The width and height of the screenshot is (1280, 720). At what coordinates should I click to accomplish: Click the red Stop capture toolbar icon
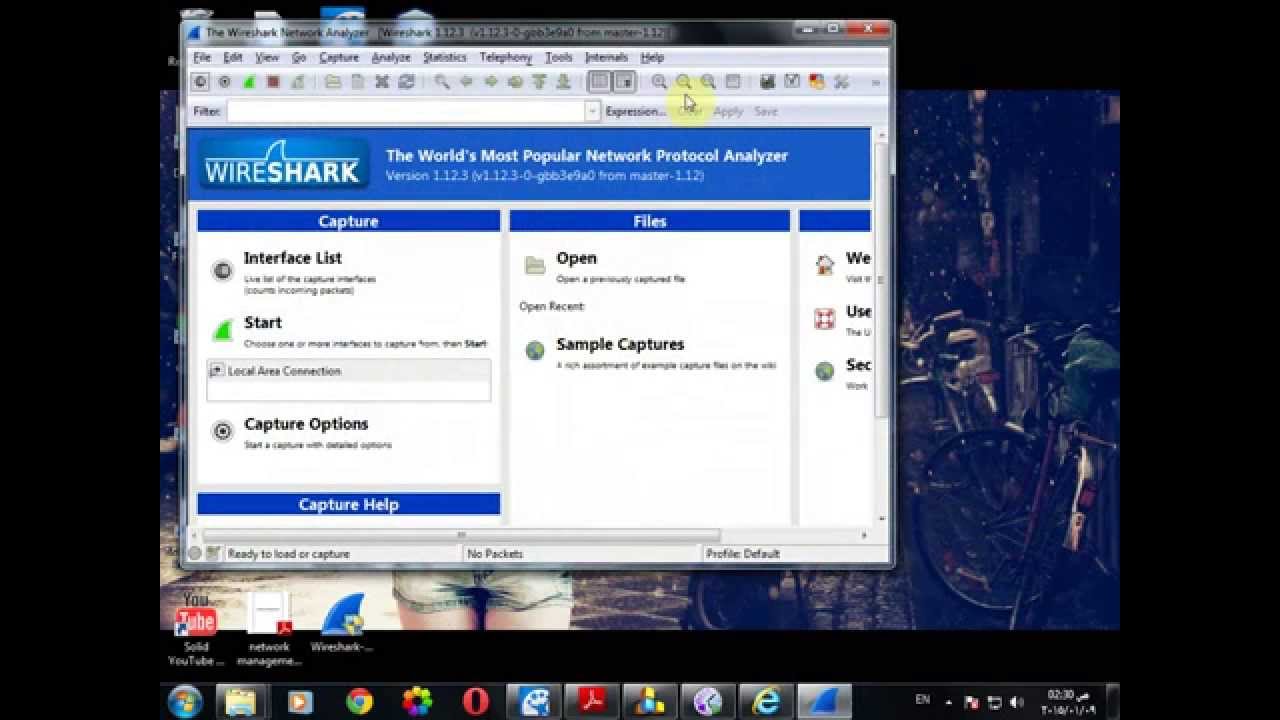(x=272, y=82)
